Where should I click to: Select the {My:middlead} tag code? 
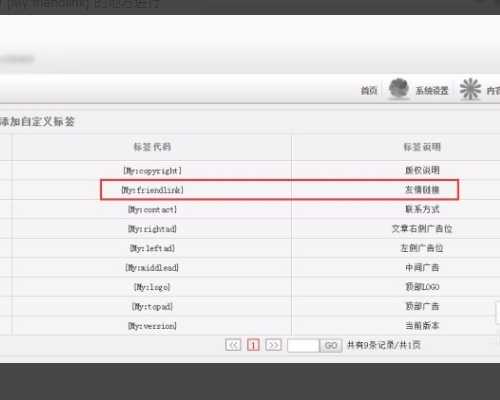[x=152, y=267]
